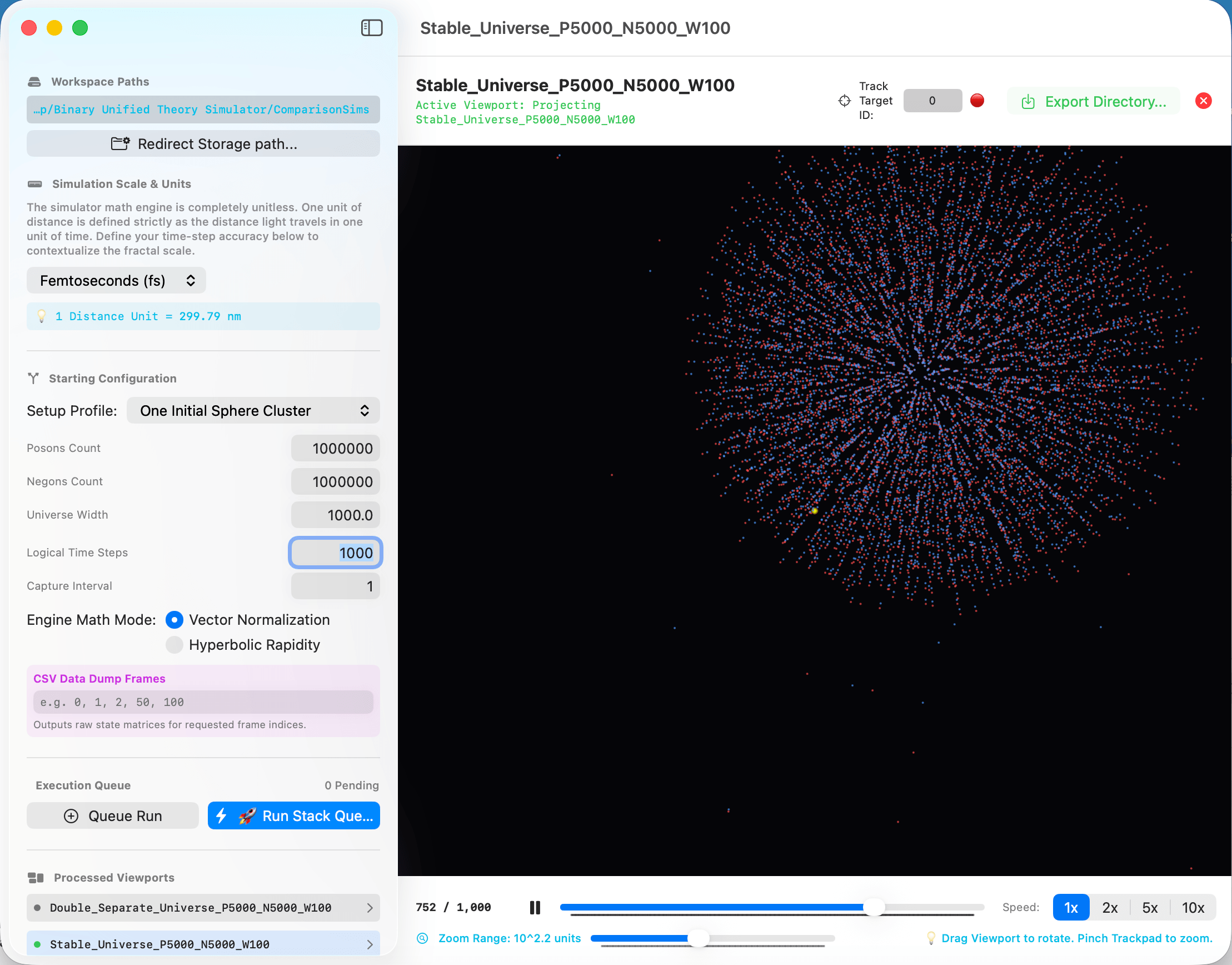This screenshot has width=1232, height=965.
Task: Open the Femtoseconds time unit dropdown
Action: [x=116, y=280]
